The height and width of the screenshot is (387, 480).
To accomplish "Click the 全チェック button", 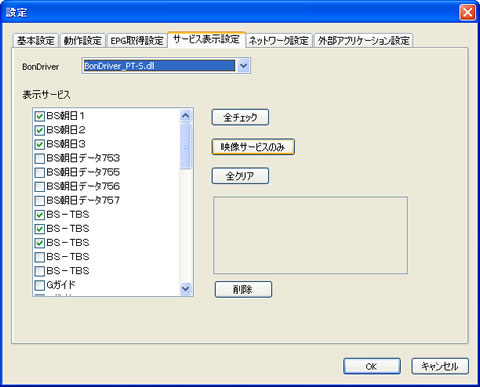I will (240, 117).
